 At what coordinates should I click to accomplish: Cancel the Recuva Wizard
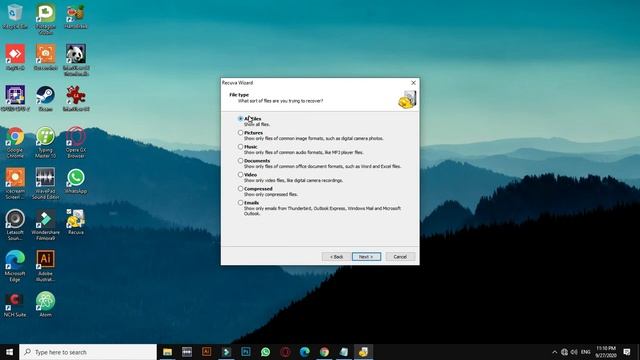tap(400, 257)
